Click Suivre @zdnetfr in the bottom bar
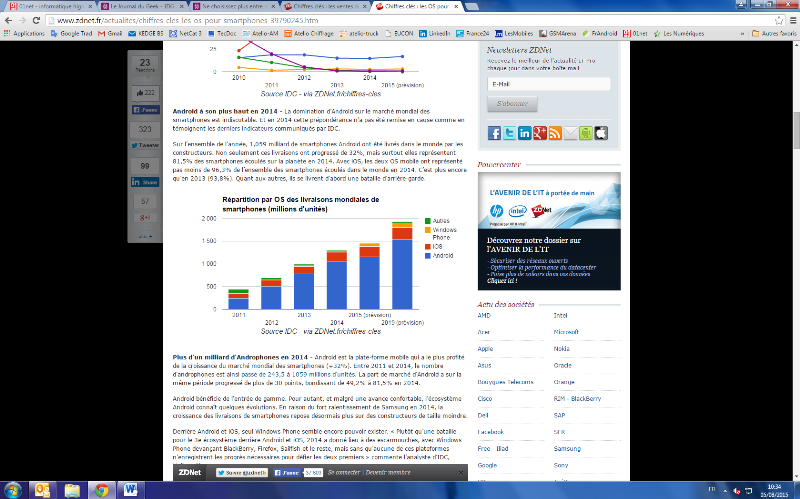Image resolution: width=800 pixels, height=499 pixels. [242, 473]
